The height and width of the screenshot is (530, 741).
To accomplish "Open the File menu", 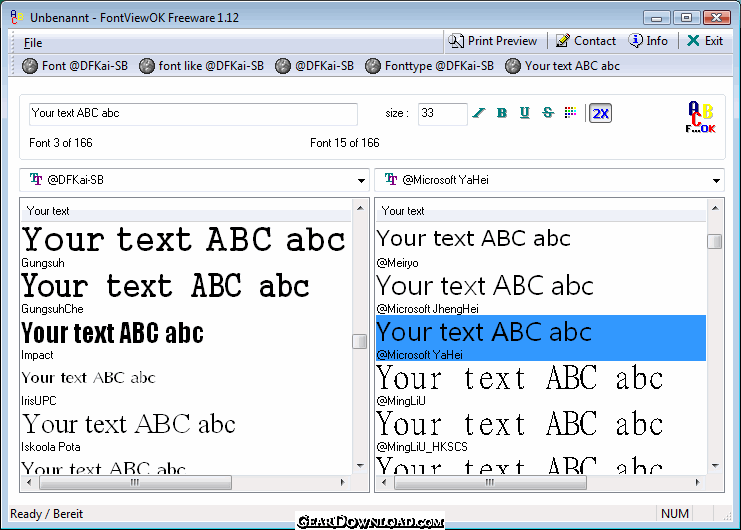I will 33,43.
